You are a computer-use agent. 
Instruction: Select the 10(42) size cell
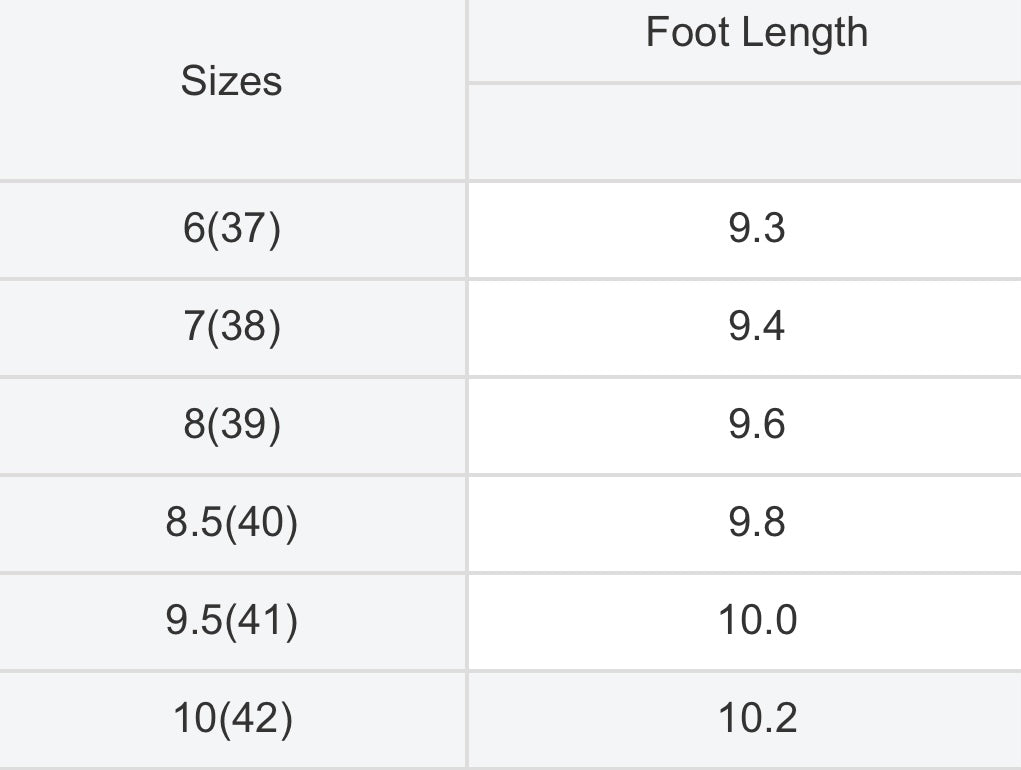click(x=232, y=719)
